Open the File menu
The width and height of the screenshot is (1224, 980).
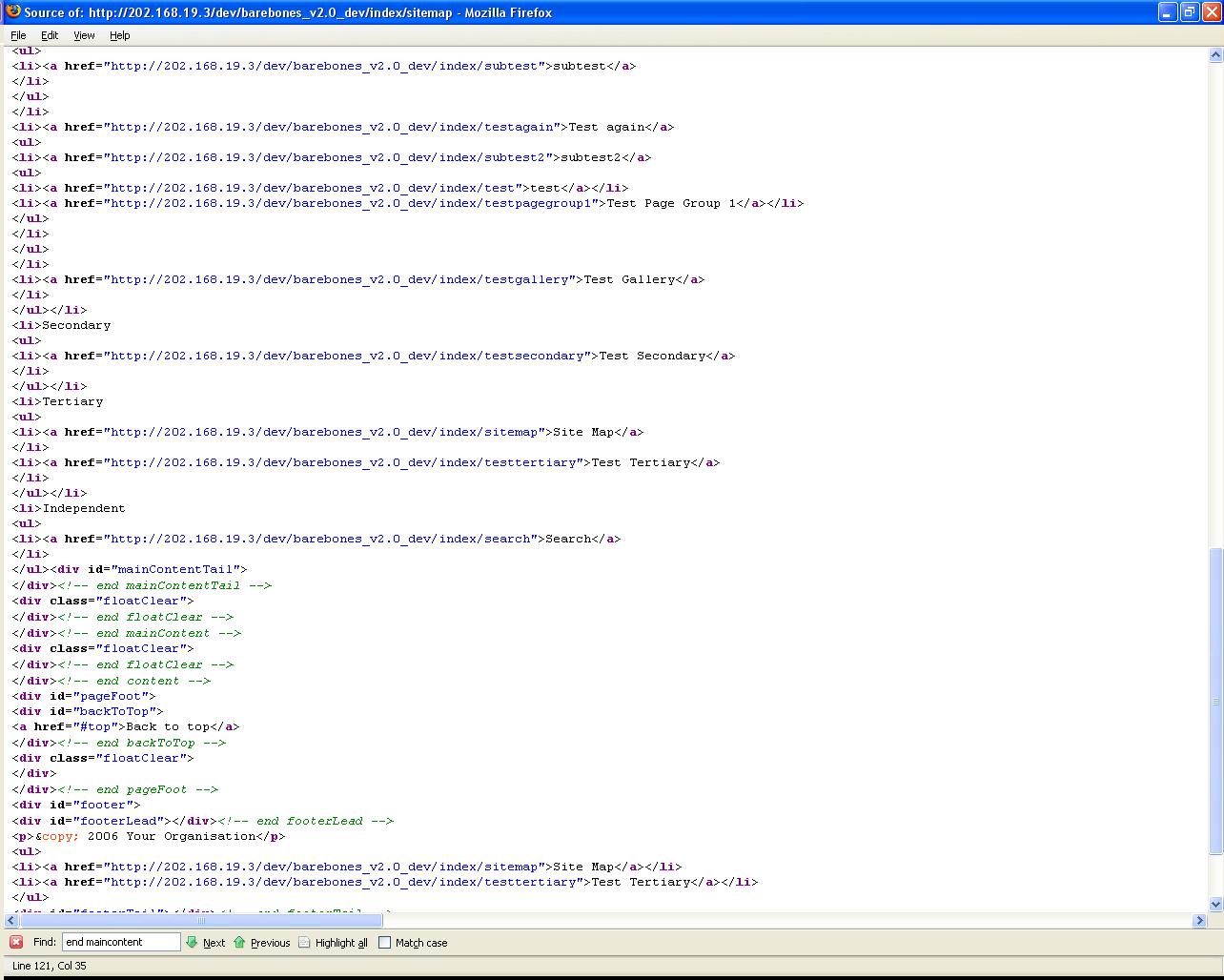point(18,35)
